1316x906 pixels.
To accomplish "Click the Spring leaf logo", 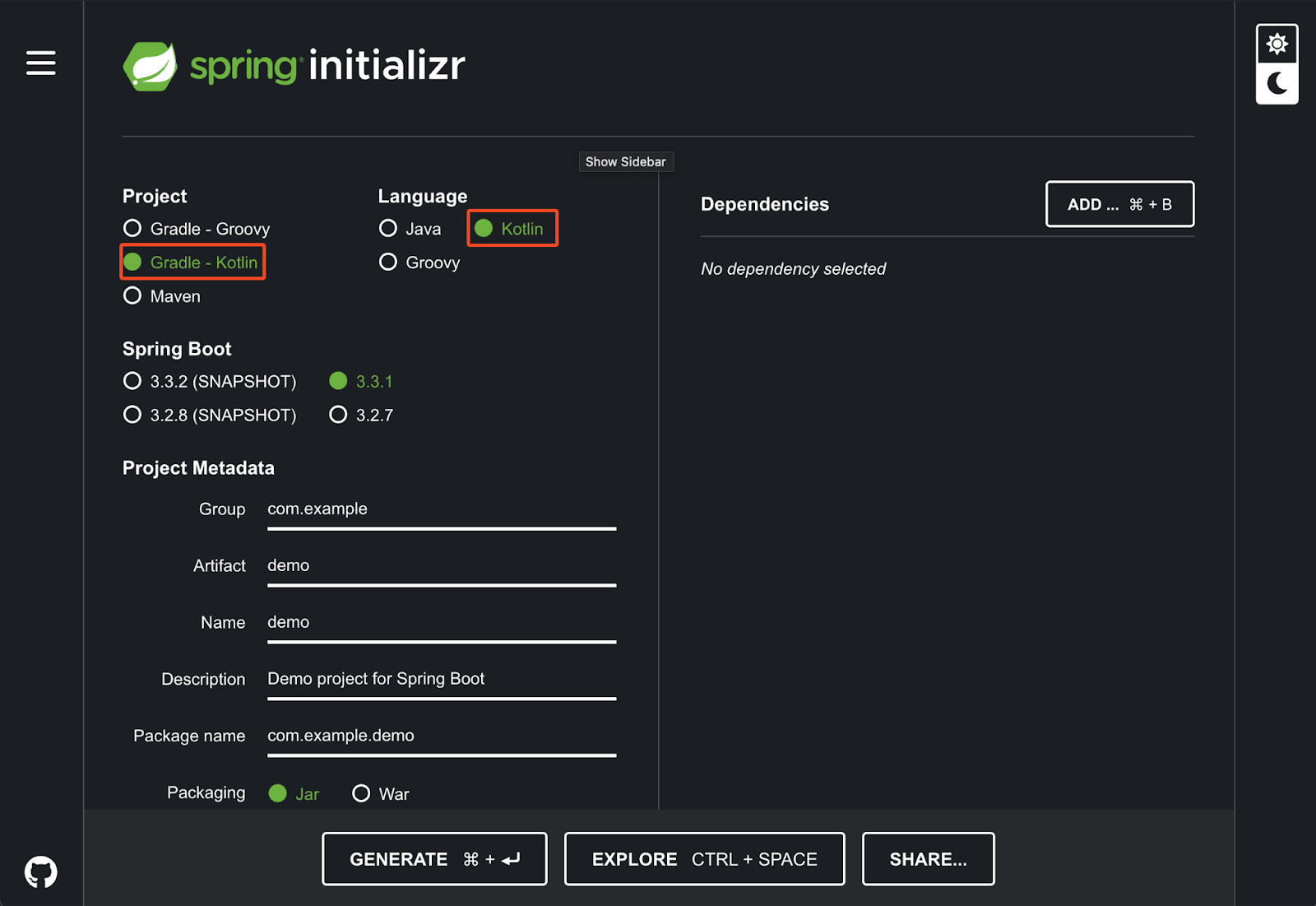I will click(x=150, y=66).
